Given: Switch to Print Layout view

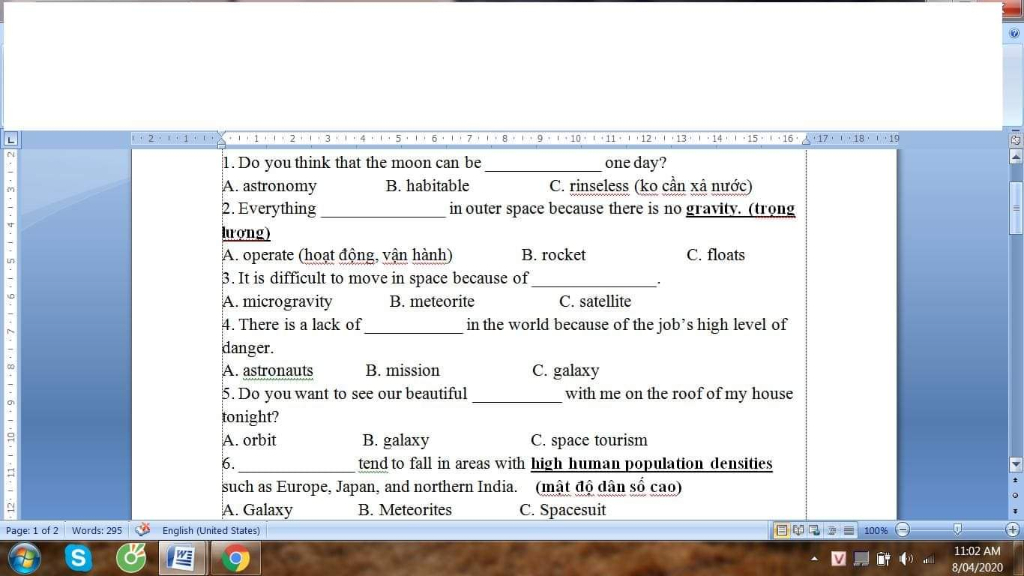Looking at the screenshot, I should click(x=781, y=530).
